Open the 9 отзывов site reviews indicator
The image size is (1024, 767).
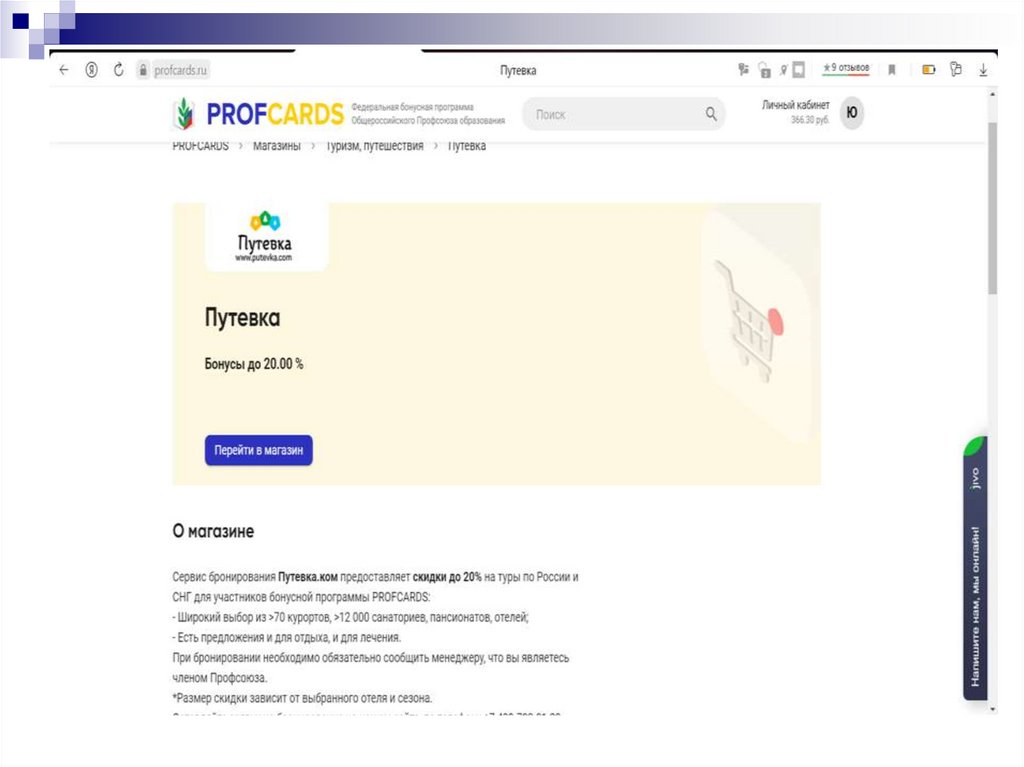pos(846,68)
